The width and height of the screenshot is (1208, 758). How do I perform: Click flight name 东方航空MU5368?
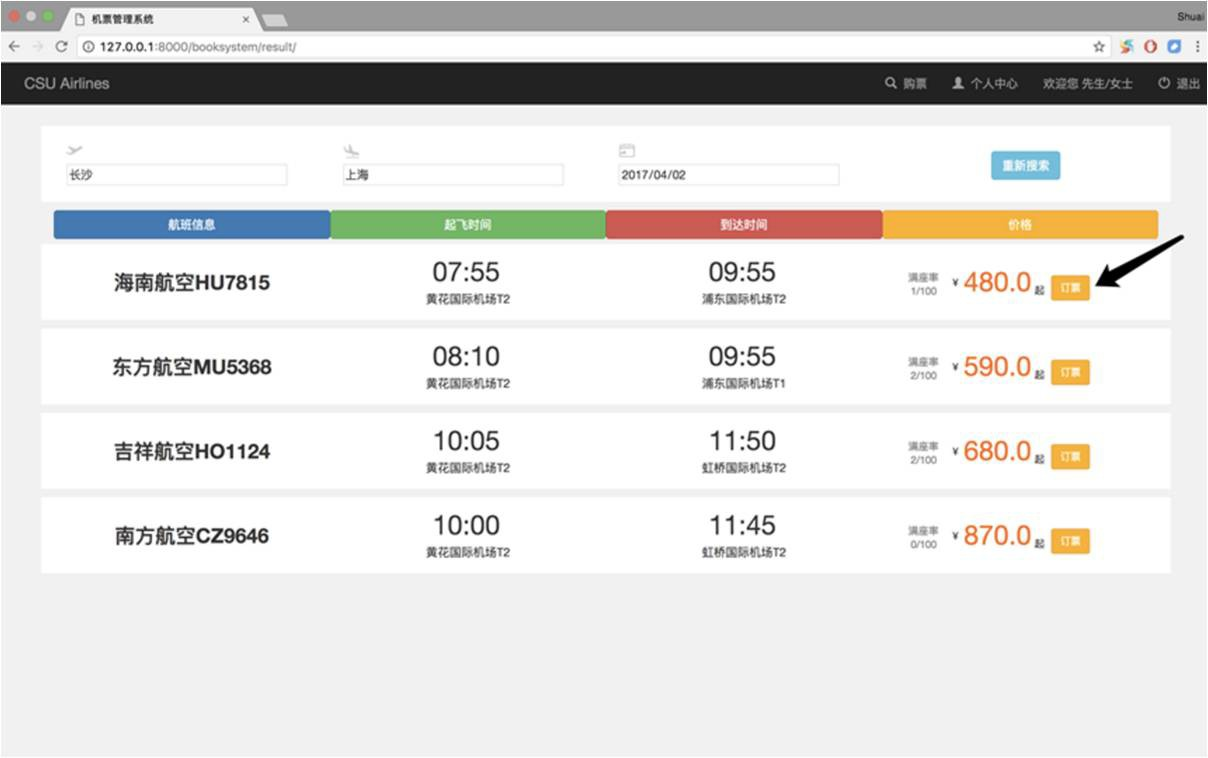tap(192, 367)
